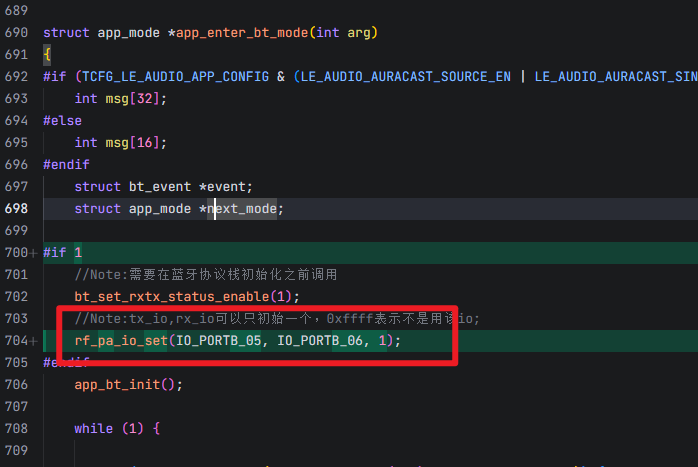Click the diff marker beside line 704
Viewport: 698px width, 467px height.
[33, 341]
